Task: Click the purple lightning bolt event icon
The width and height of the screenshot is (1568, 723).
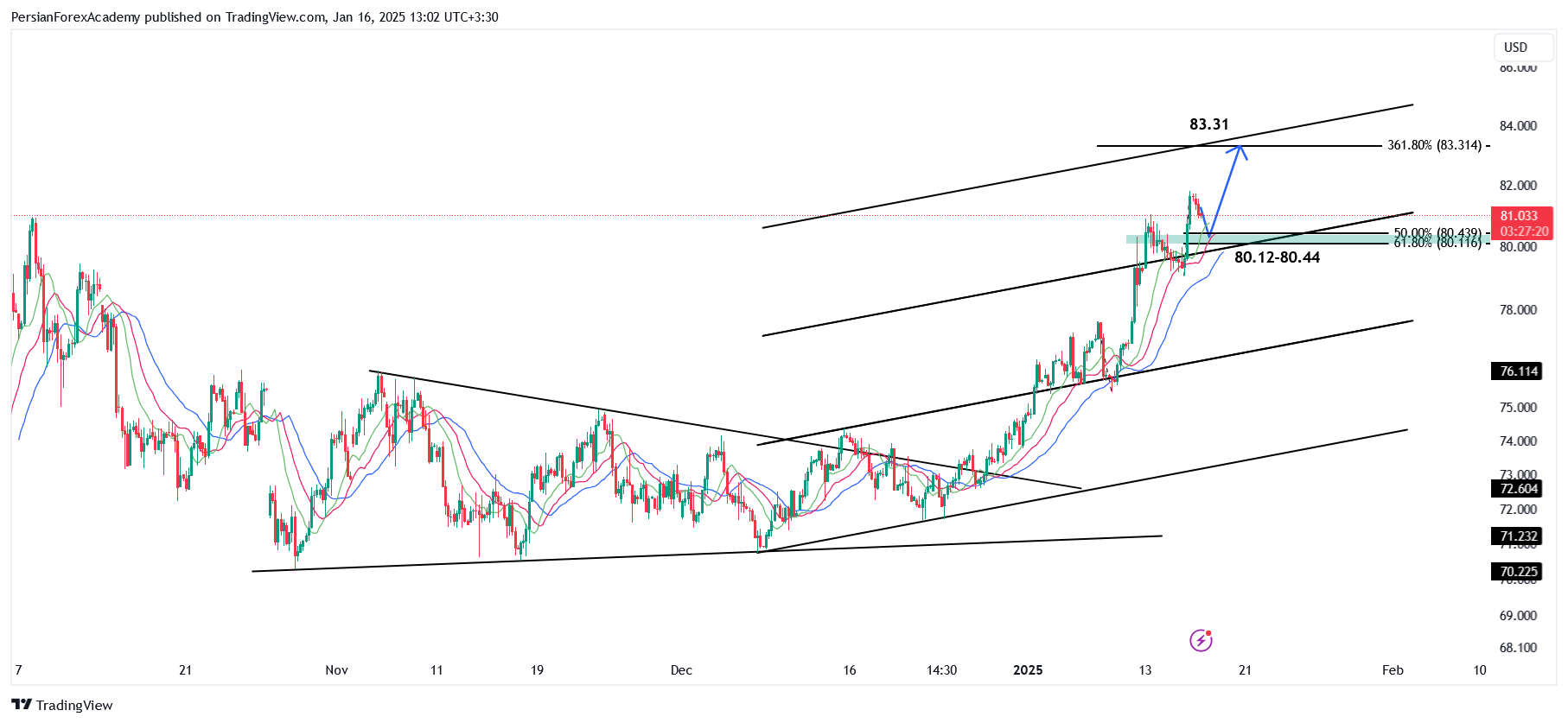Action: [1201, 640]
